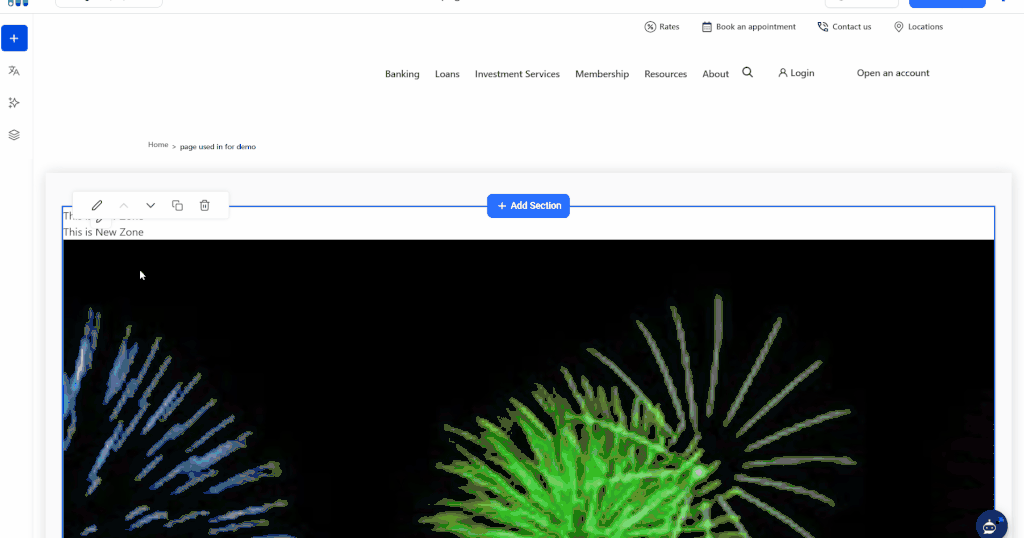
Task: Click 'page used in for demo' breadcrumb text
Action: coord(217,147)
